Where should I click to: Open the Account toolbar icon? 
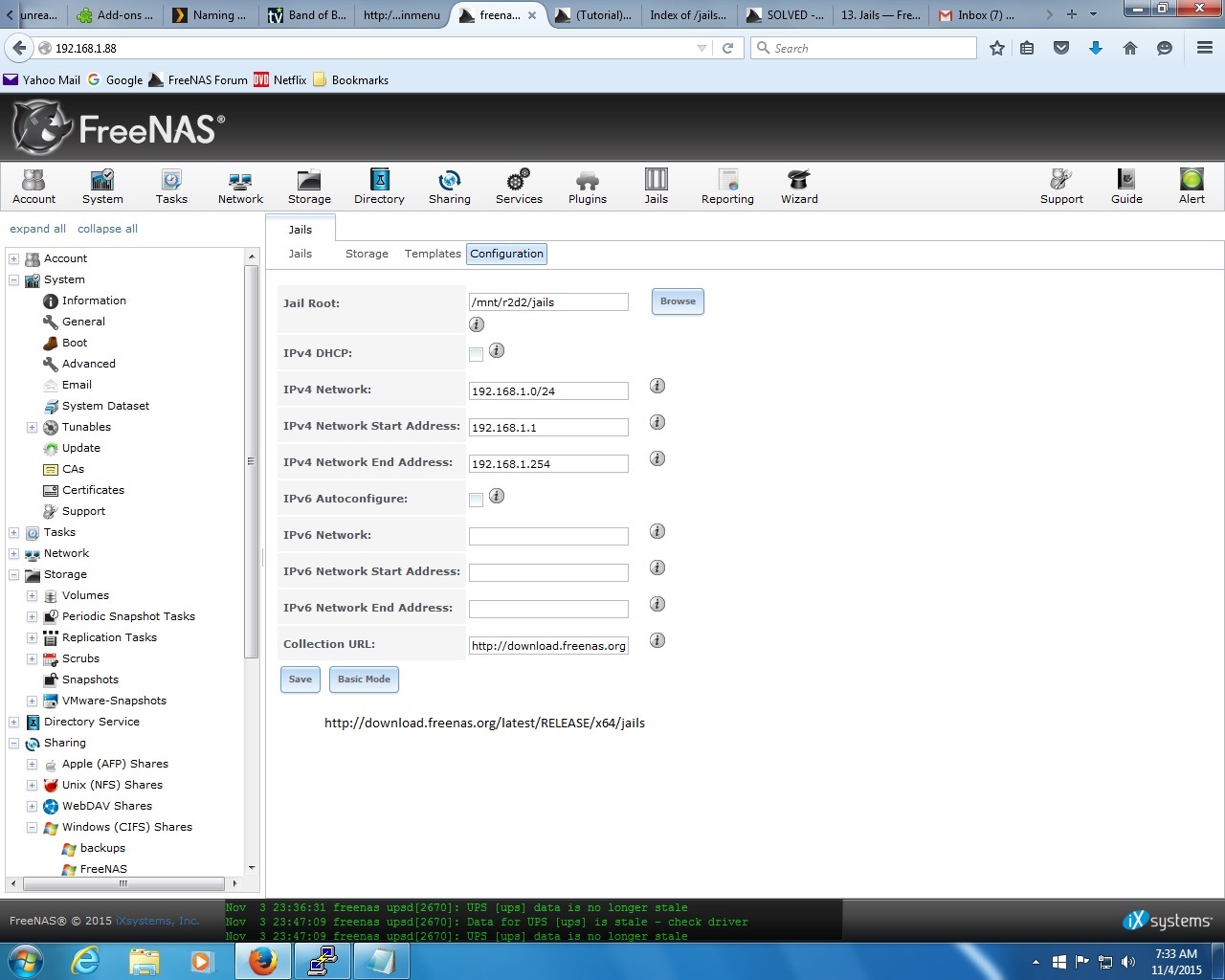(33, 187)
